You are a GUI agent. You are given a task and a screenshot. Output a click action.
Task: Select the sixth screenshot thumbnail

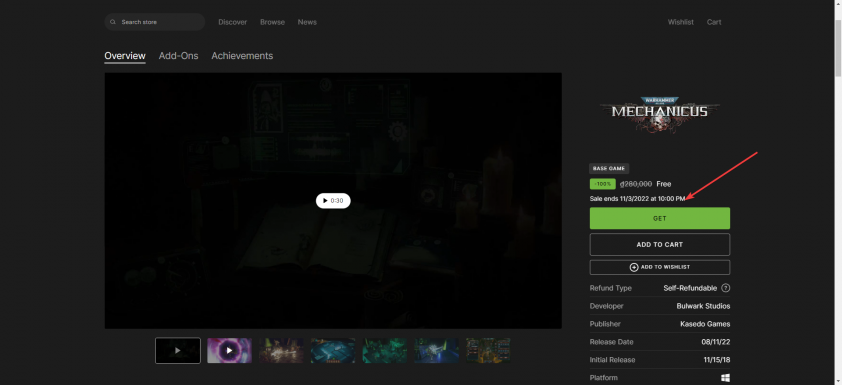coord(436,351)
